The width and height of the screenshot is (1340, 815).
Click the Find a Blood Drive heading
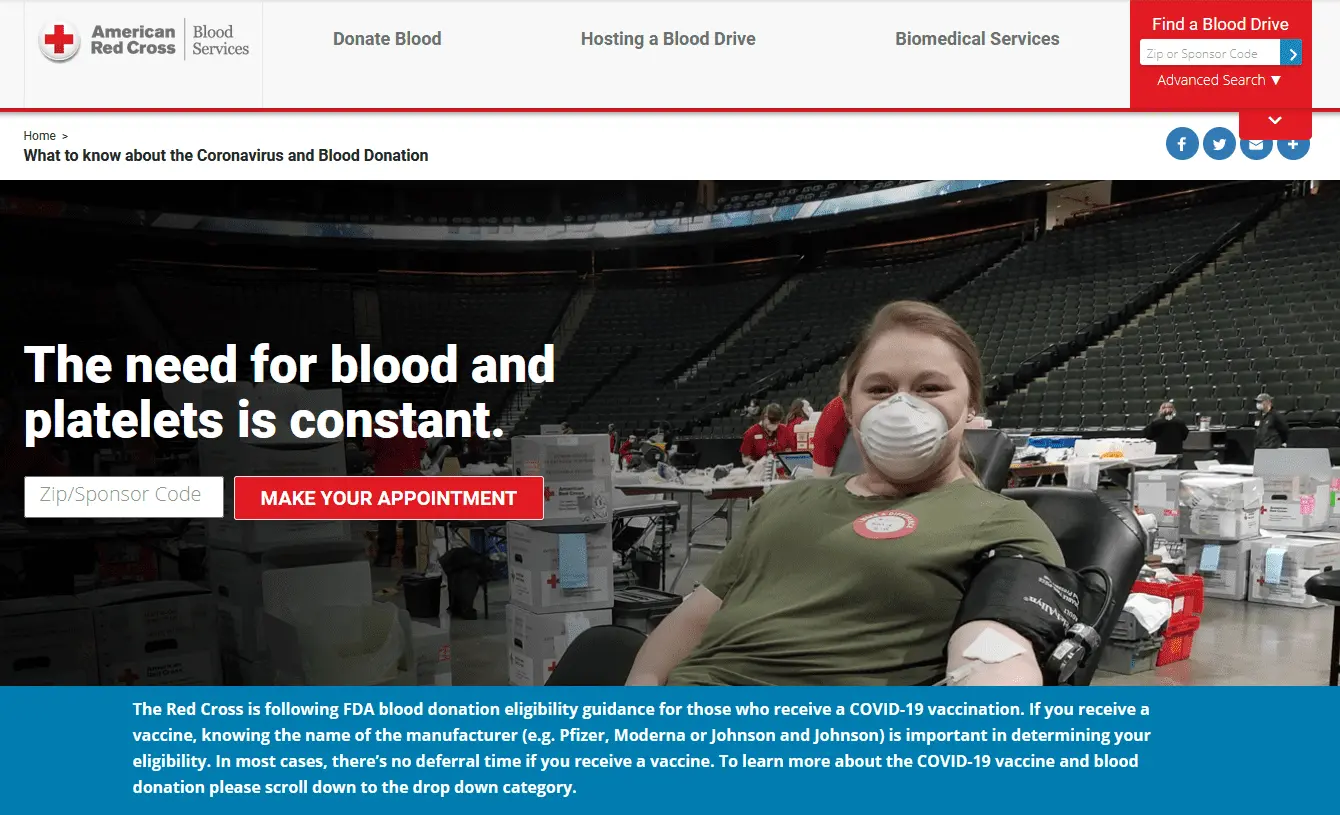1220,24
